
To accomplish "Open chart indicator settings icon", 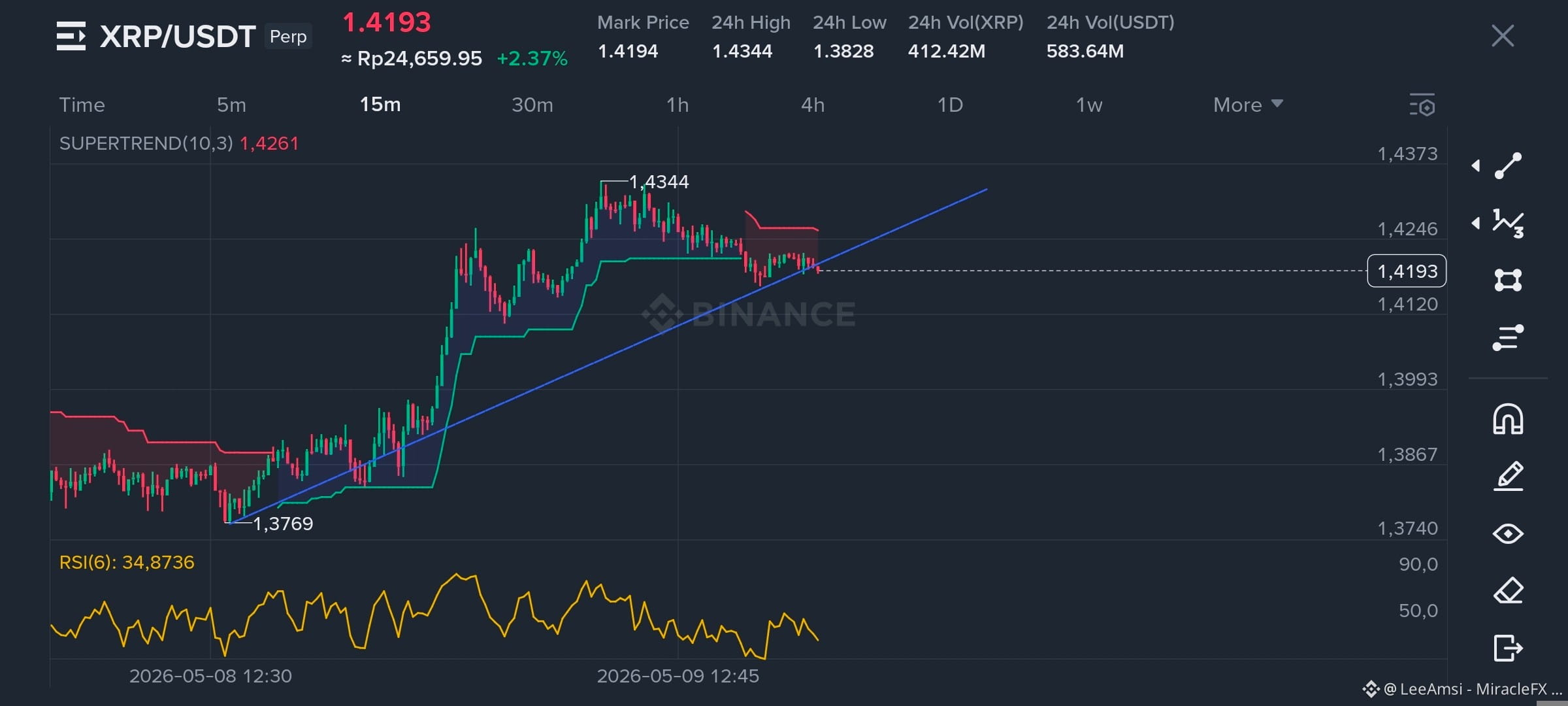I will [1422, 105].
